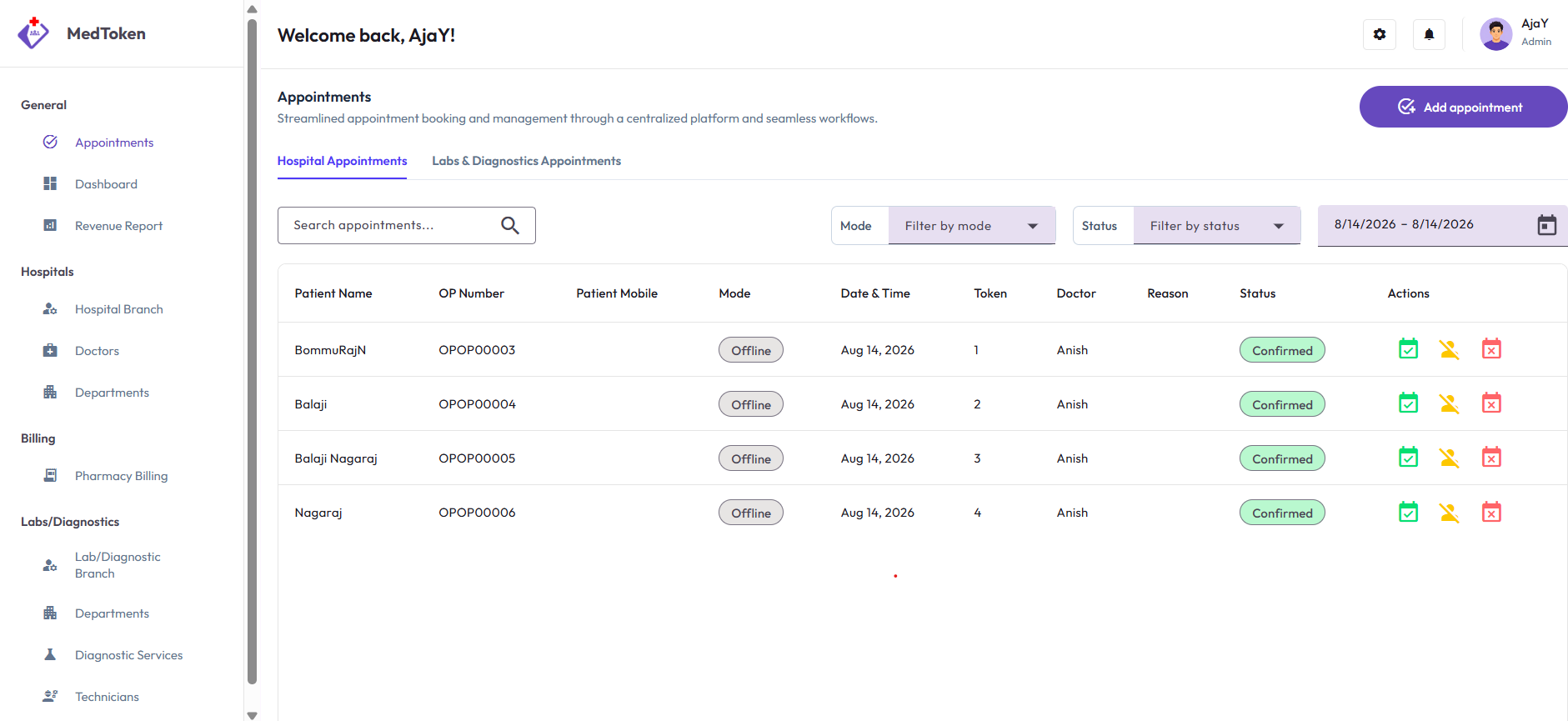The width and height of the screenshot is (1568, 721).
Task: Click the MedToken logo icon
Action: click(x=33, y=33)
